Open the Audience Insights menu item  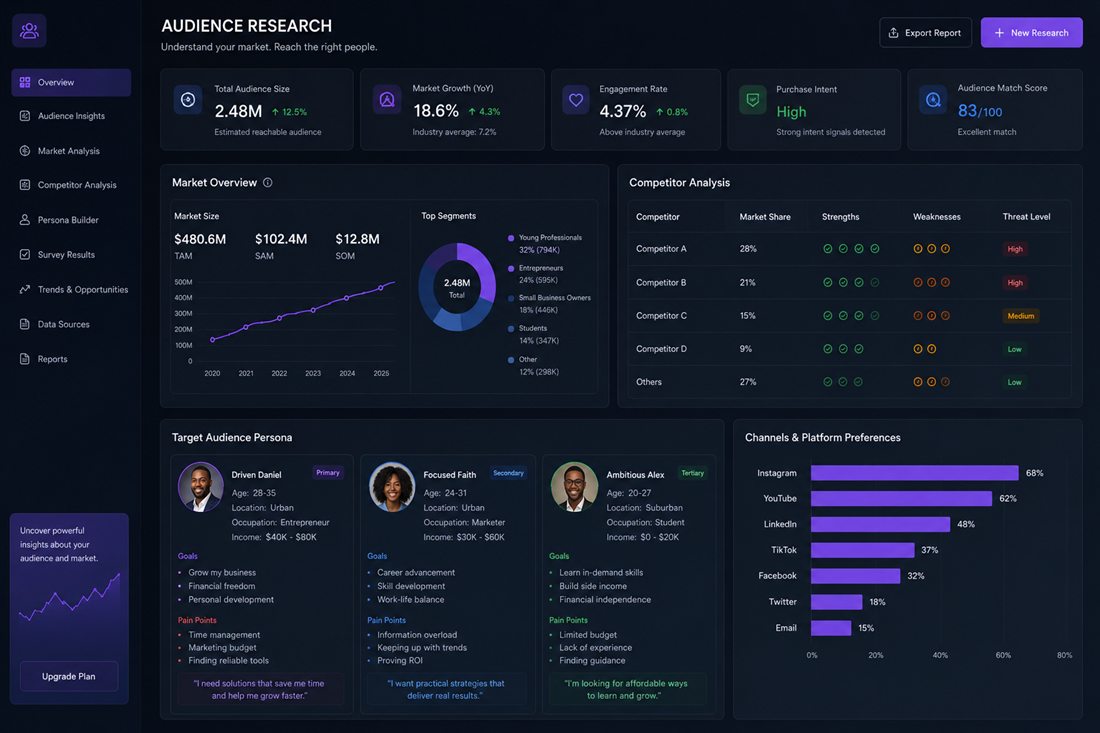click(71, 116)
